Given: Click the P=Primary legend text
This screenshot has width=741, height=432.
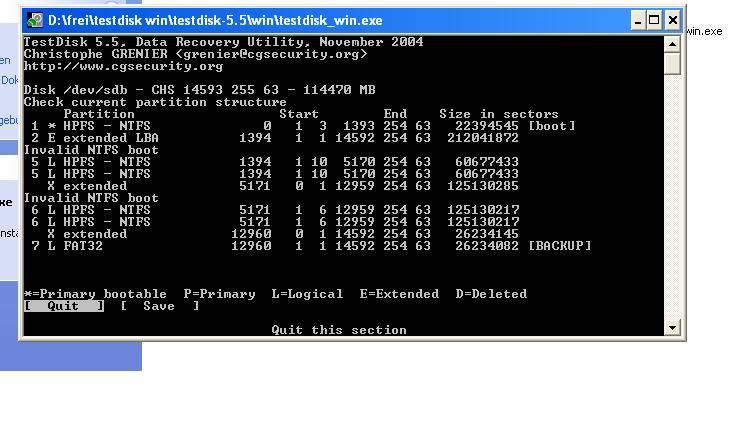Looking at the screenshot, I should 219,294.
